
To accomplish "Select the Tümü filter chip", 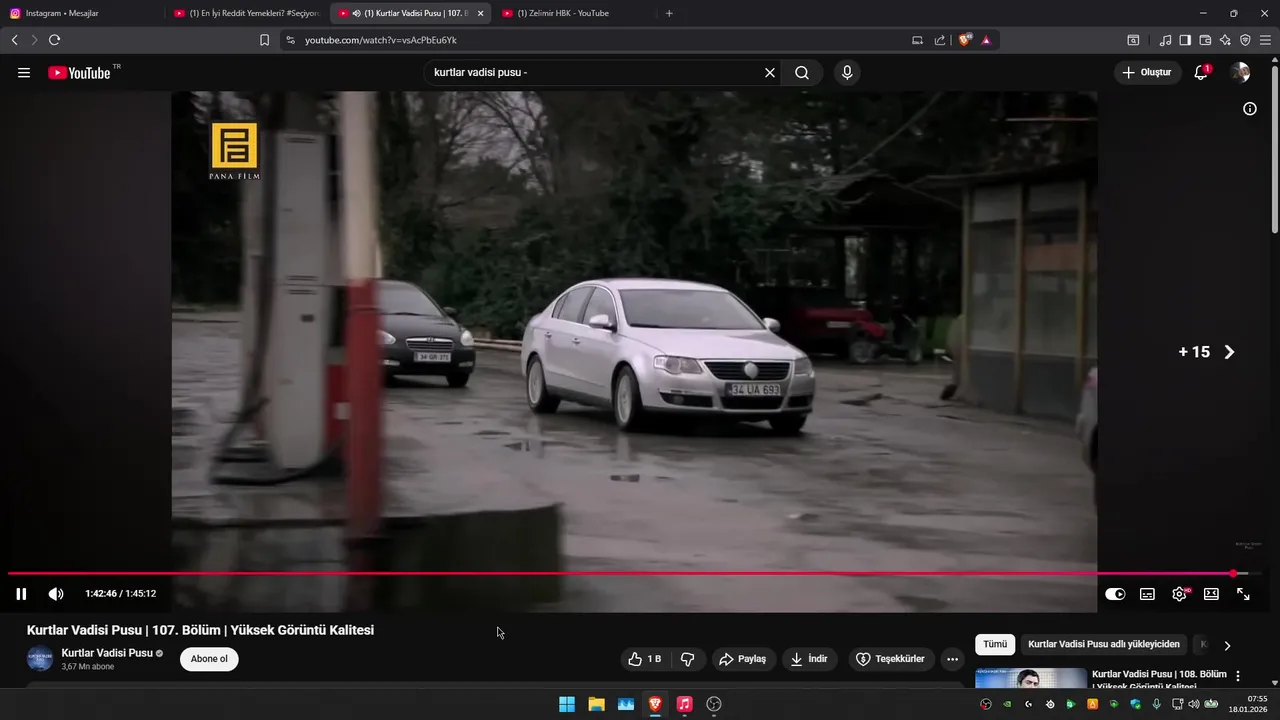I will [995, 645].
